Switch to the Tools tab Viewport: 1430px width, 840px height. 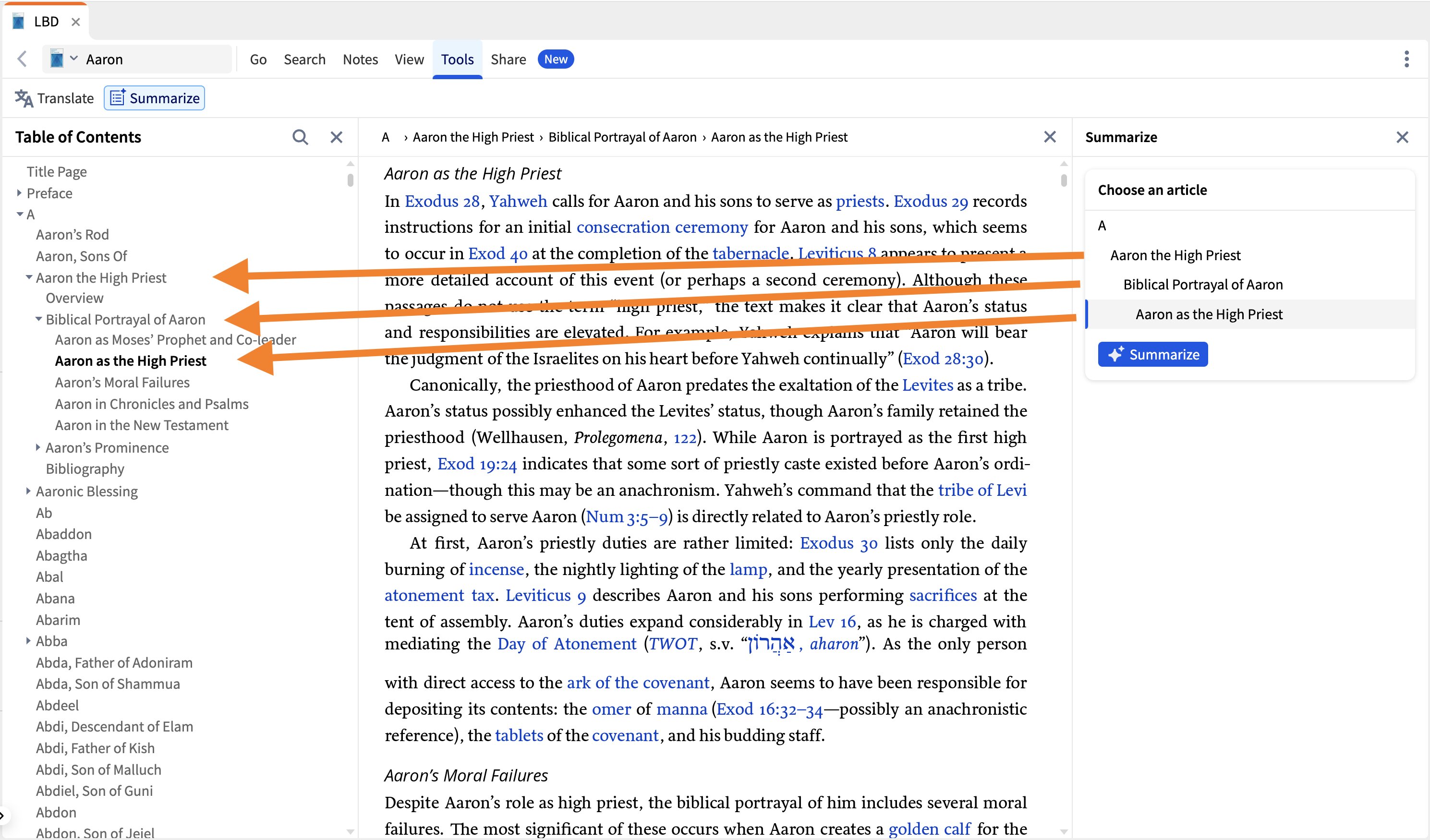[457, 59]
